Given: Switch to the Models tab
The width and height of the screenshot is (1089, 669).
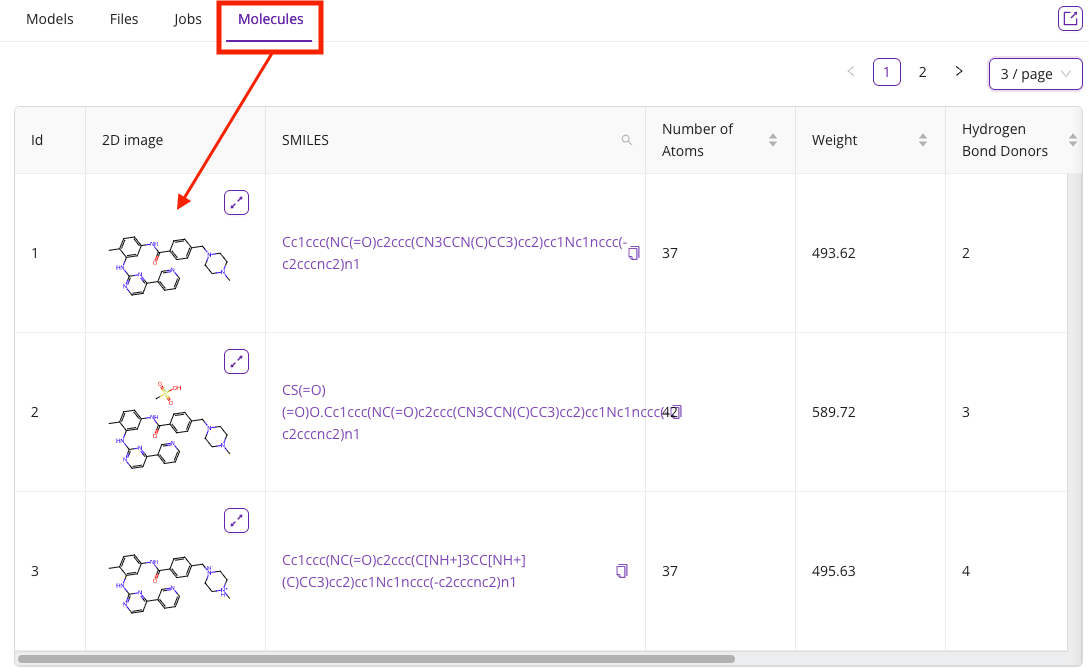Looking at the screenshot, I should pos(50,19).
